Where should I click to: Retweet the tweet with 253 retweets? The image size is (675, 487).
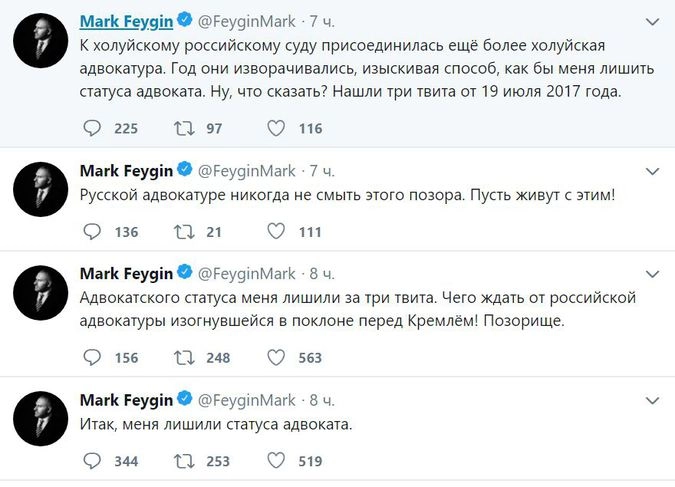point(184,461)
